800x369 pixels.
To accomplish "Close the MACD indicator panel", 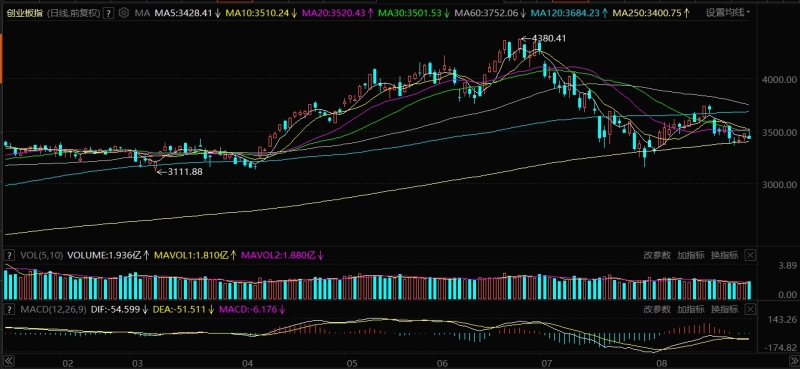I will 749,309.
